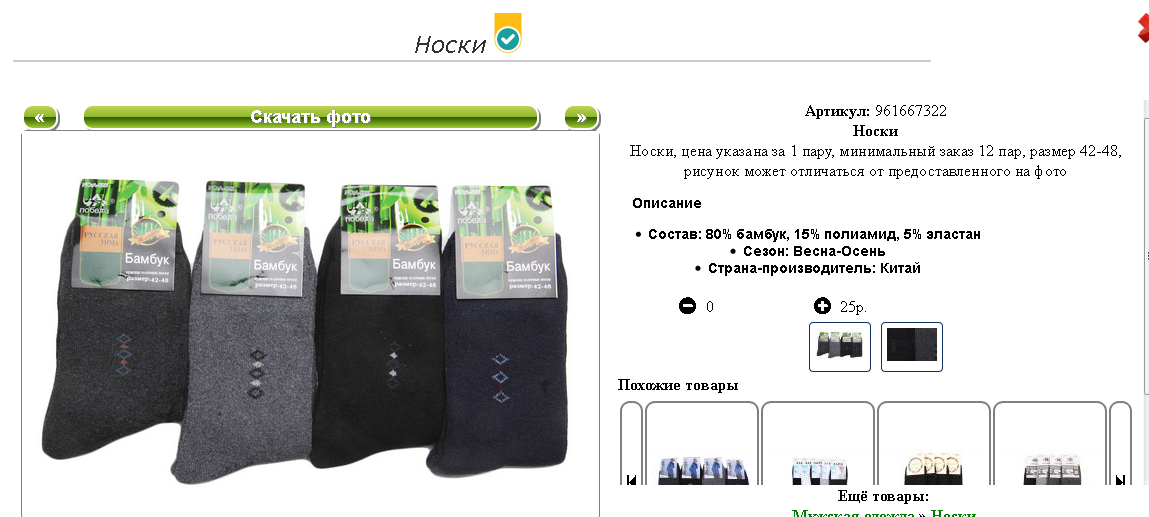Go to the next photo with » button
Image resolution: width=1149 pixels, height=517 pixels.
click(x=582, y=117)
